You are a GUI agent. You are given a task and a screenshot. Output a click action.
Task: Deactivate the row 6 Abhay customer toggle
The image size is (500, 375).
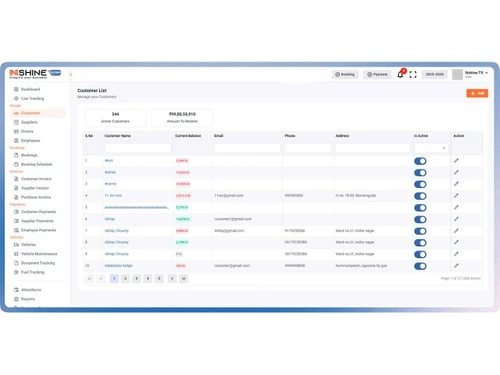click(420, 219)
